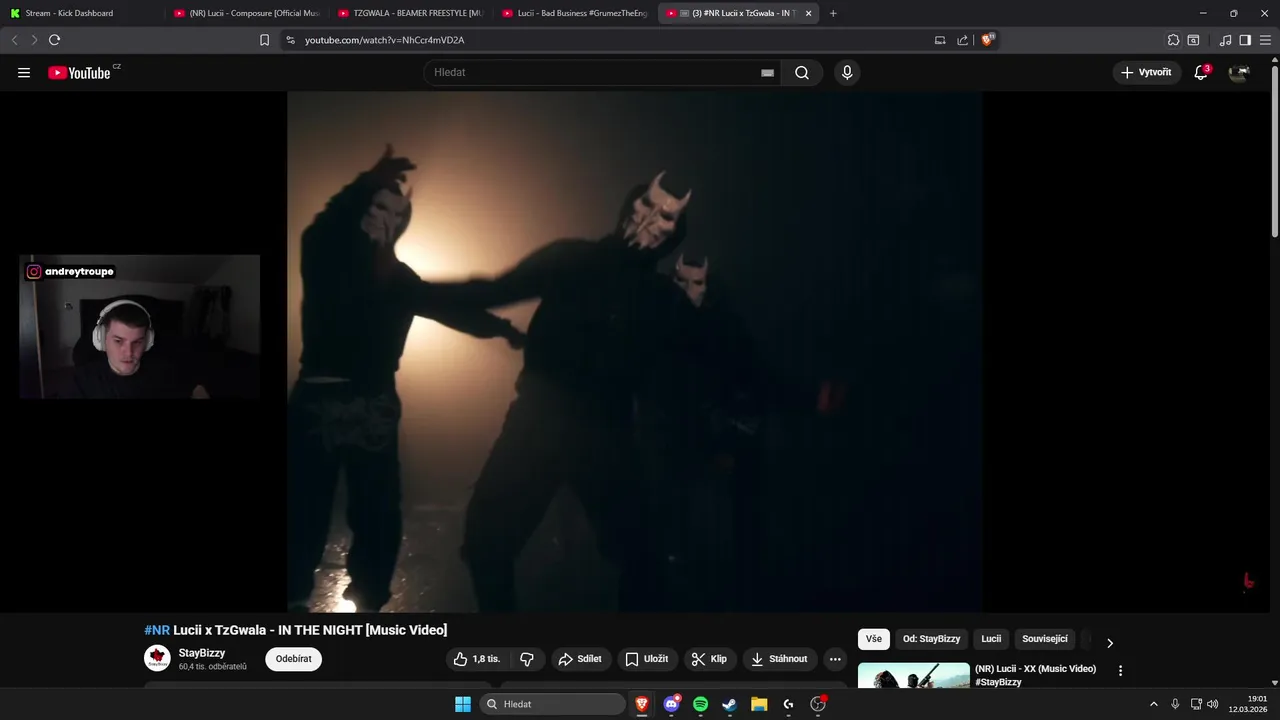This screenshot has height=720, width=1280.
Task: Open Steam from the taskbar
Action: [729, 704]
